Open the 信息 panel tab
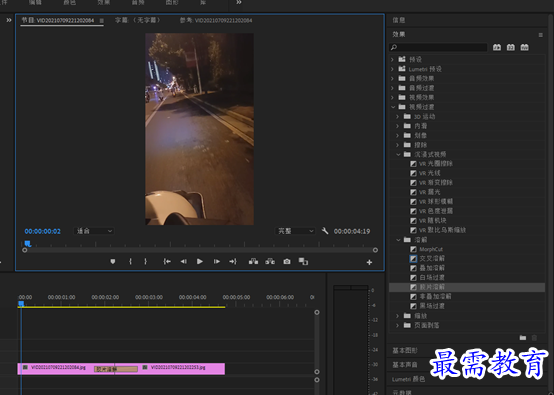This screenshot has height=395, width=554. 399,20
